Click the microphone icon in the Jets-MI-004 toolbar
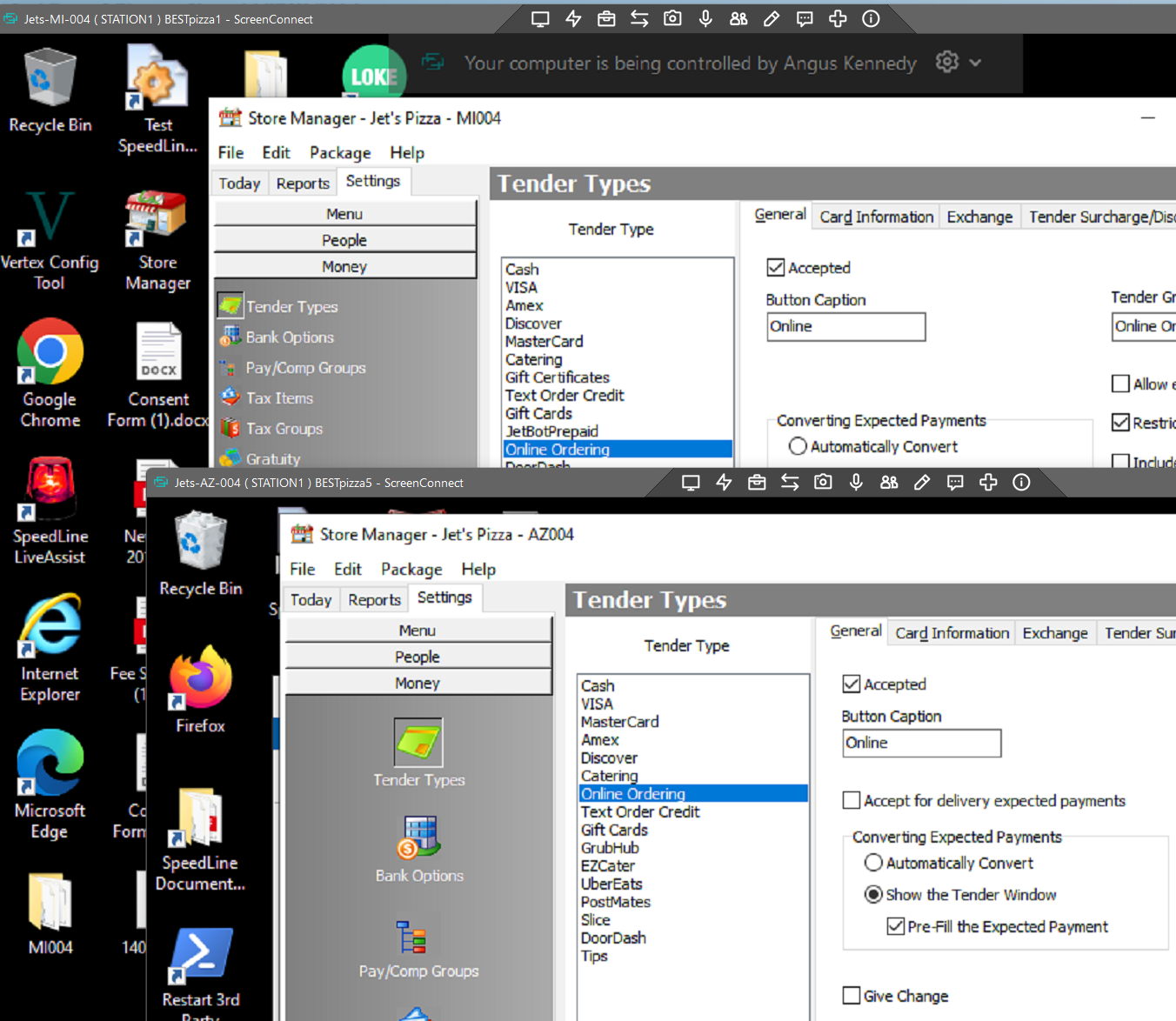 [x=705, y=18]
